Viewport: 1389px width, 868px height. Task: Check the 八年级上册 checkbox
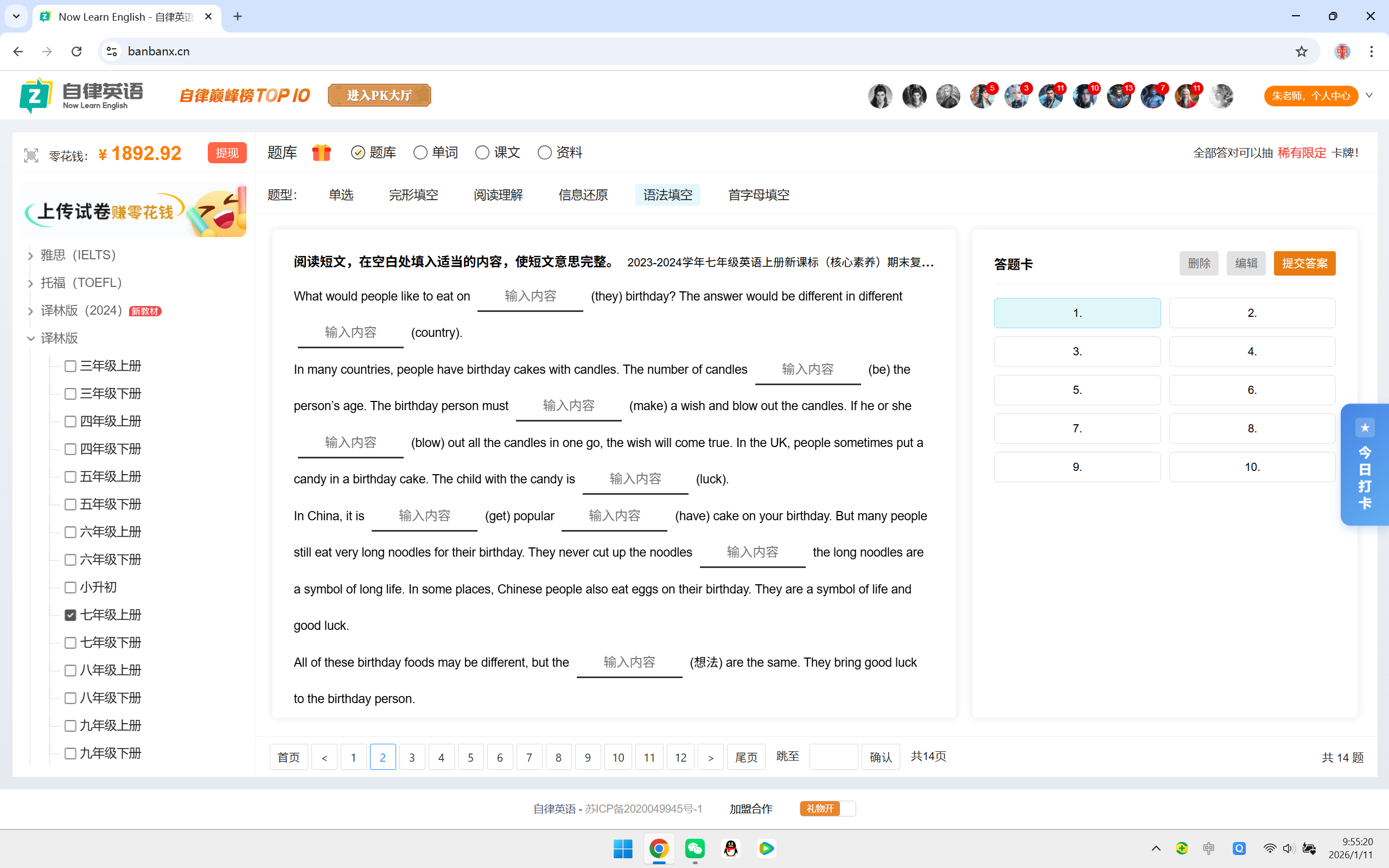(71, 670)
